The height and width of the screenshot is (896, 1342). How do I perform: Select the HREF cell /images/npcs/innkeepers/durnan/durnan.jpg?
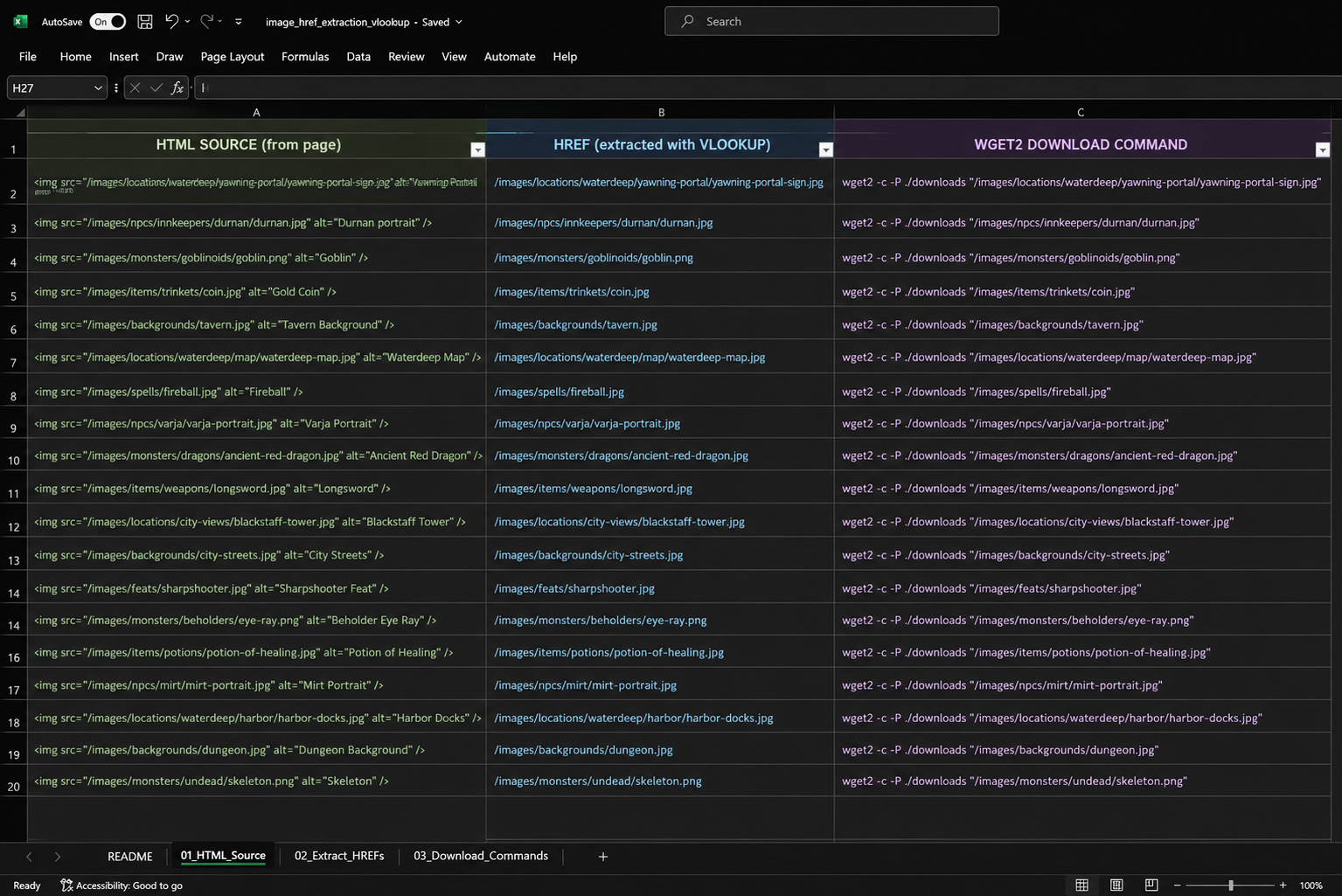click(x=660, y=222)
